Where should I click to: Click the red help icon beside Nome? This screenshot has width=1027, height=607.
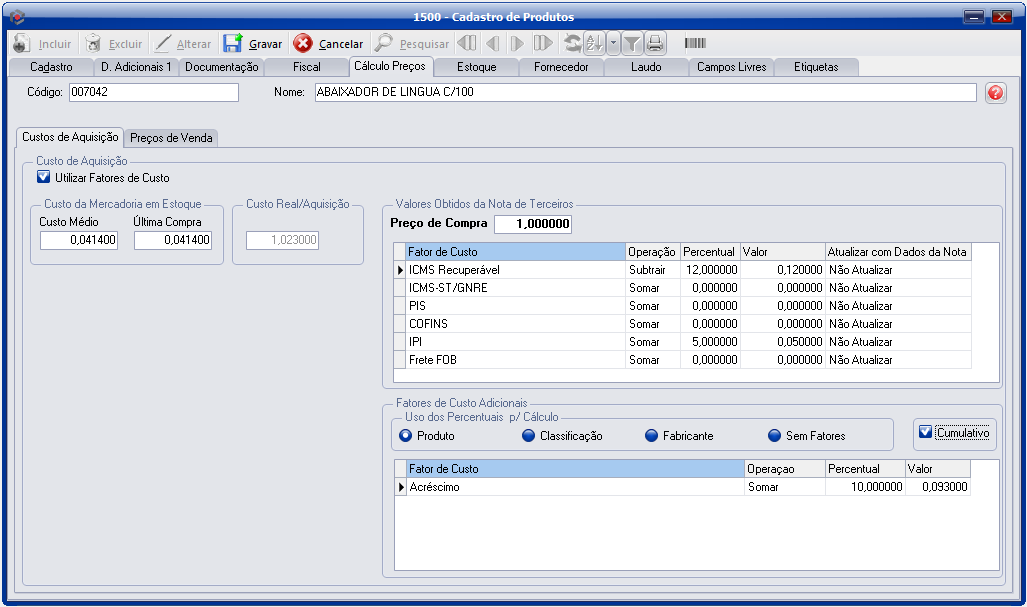tap(995, 93)
